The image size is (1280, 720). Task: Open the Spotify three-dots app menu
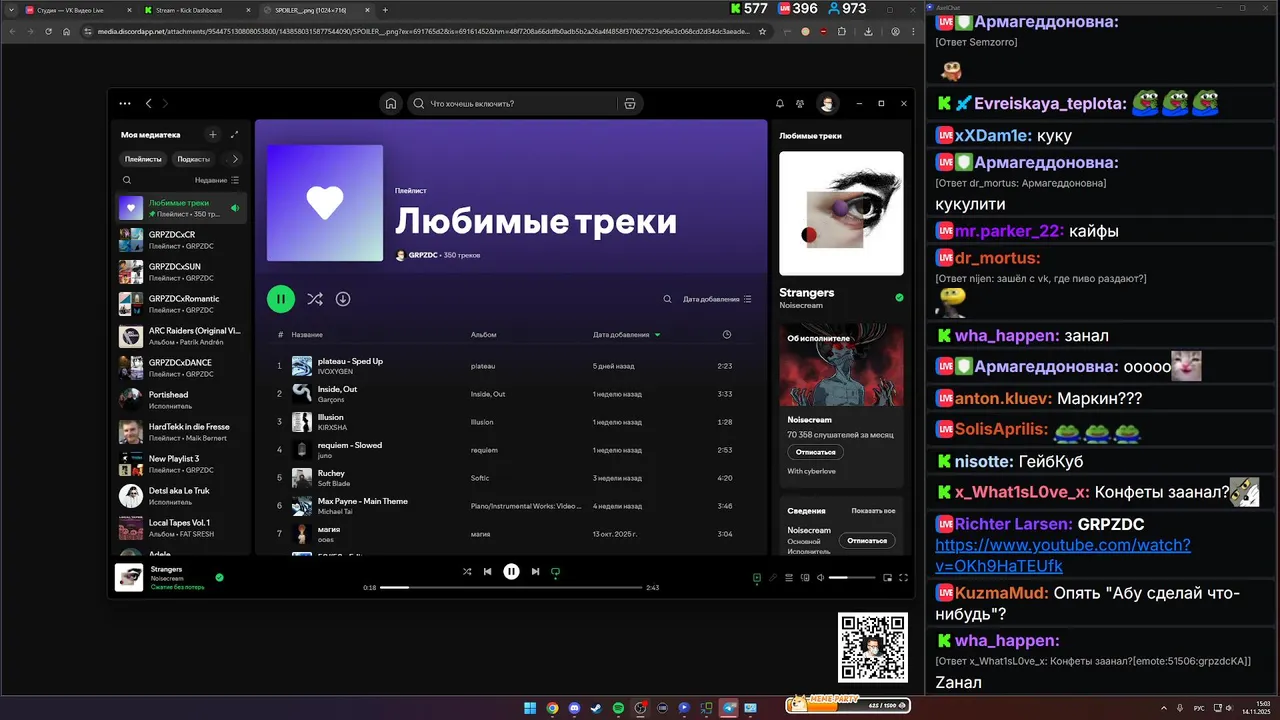(125, 103)
